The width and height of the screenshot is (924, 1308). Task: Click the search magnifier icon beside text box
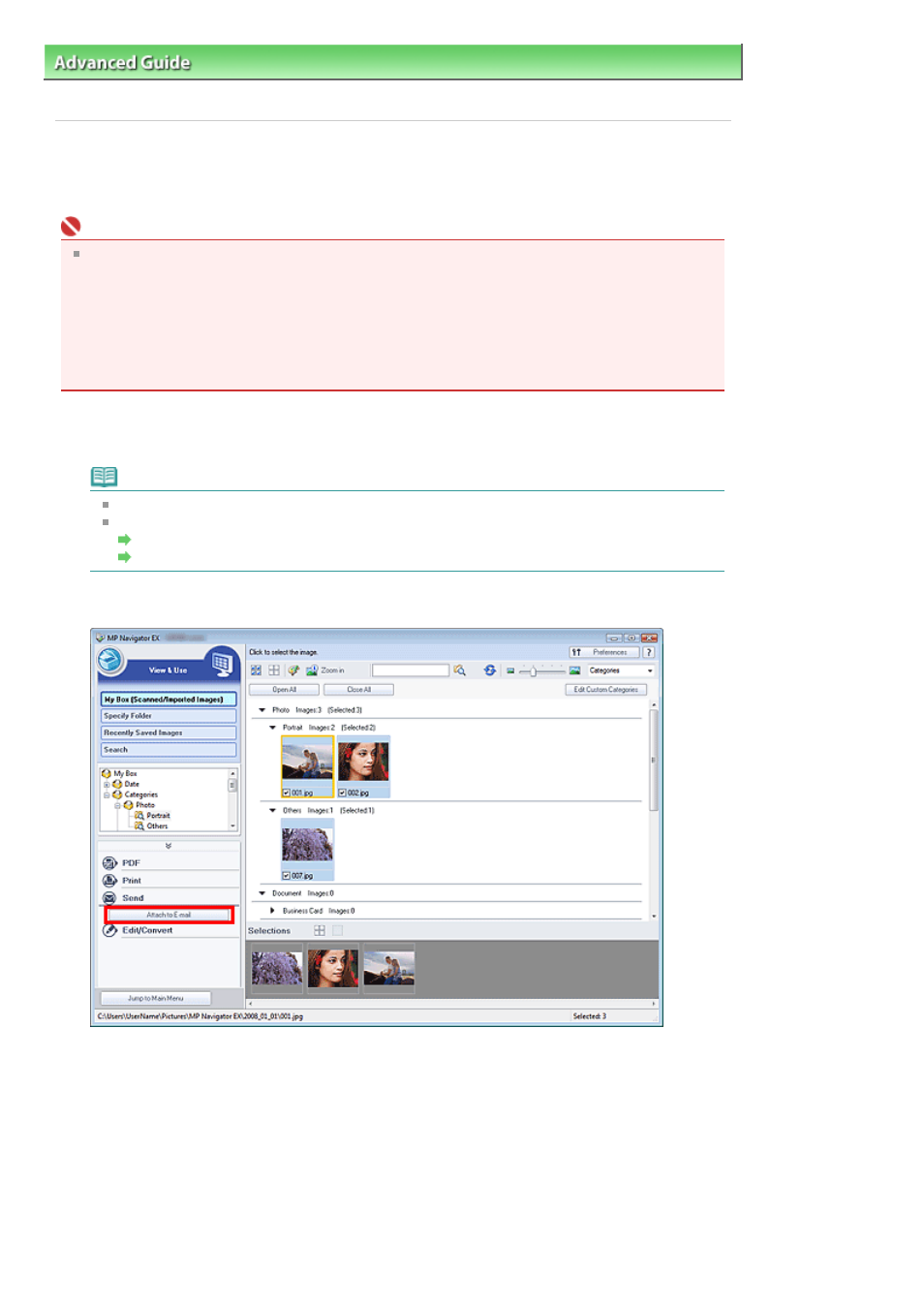pos(460,670)
